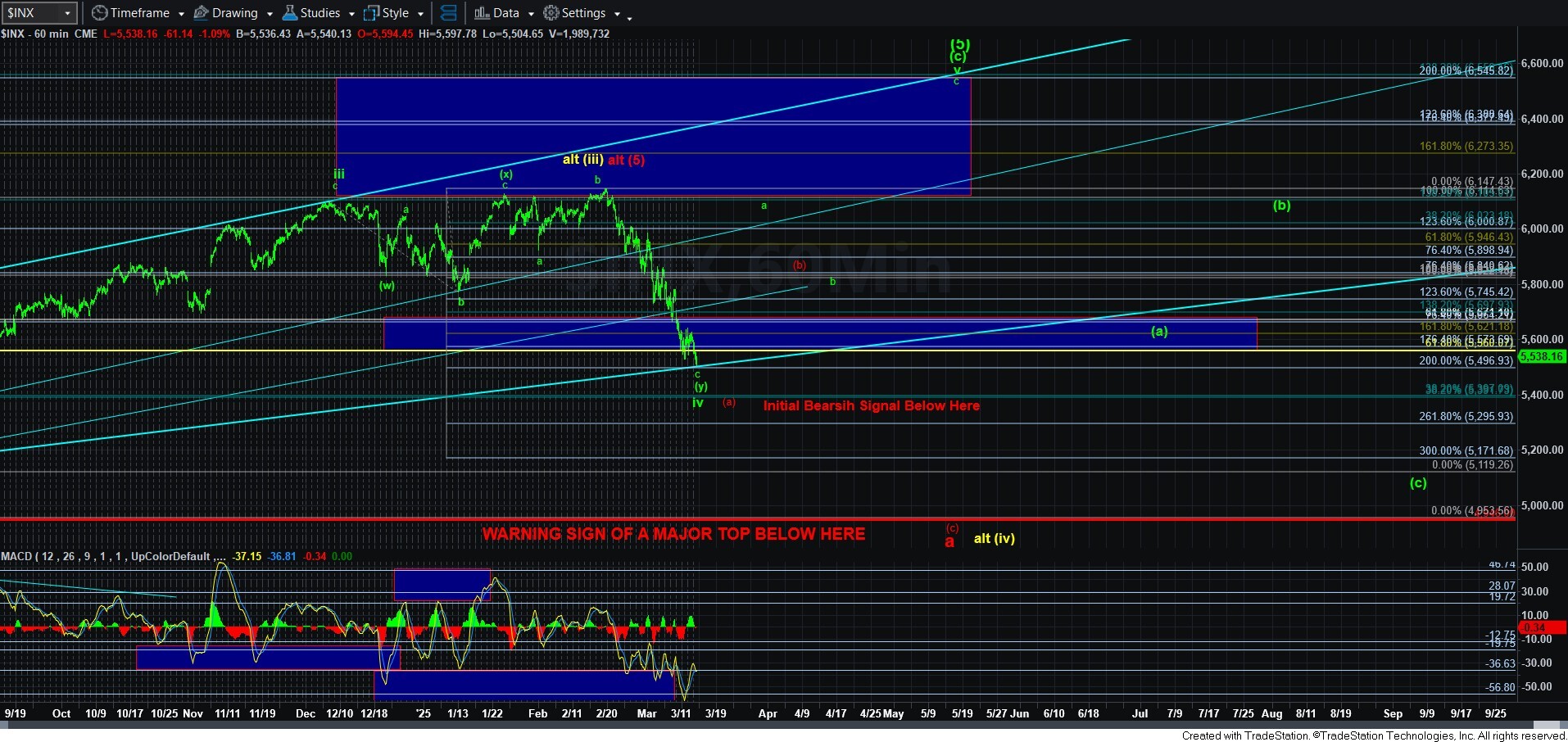Click the MACD -0.34 red axis marker
Image resolution: width=1568 pixels, height=742 pixels.
coord(1542,627)
